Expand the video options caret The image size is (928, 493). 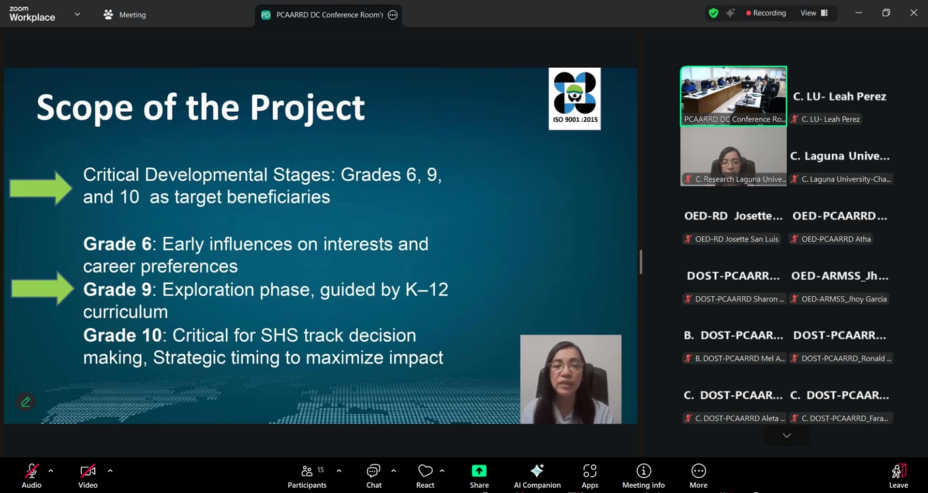tap(110, 470)
